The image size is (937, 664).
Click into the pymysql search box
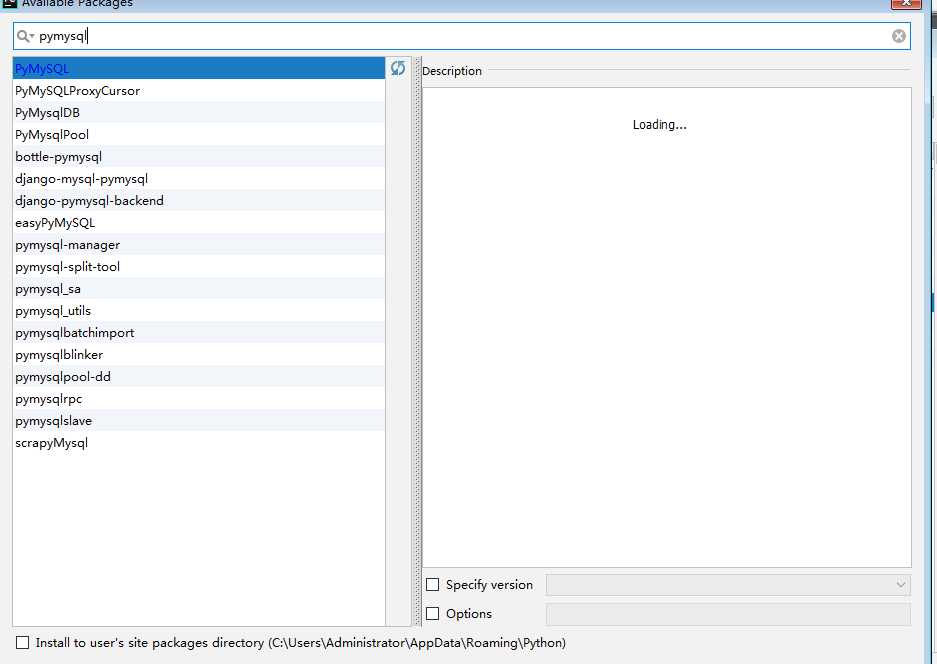coord(461,36)
